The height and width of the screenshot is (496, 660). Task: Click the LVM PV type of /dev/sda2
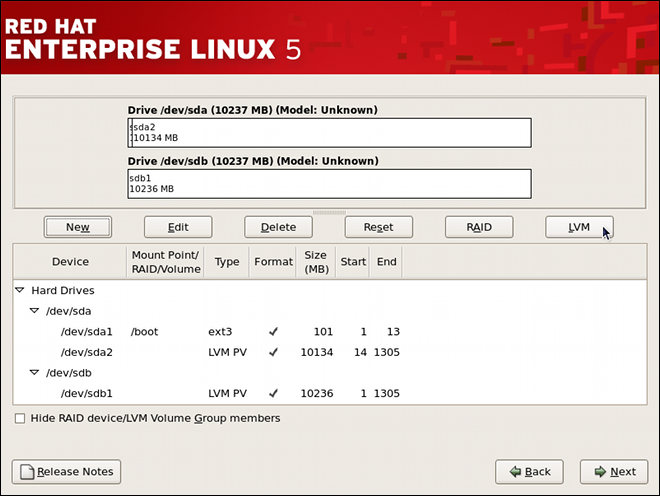(x=227, y=352)
